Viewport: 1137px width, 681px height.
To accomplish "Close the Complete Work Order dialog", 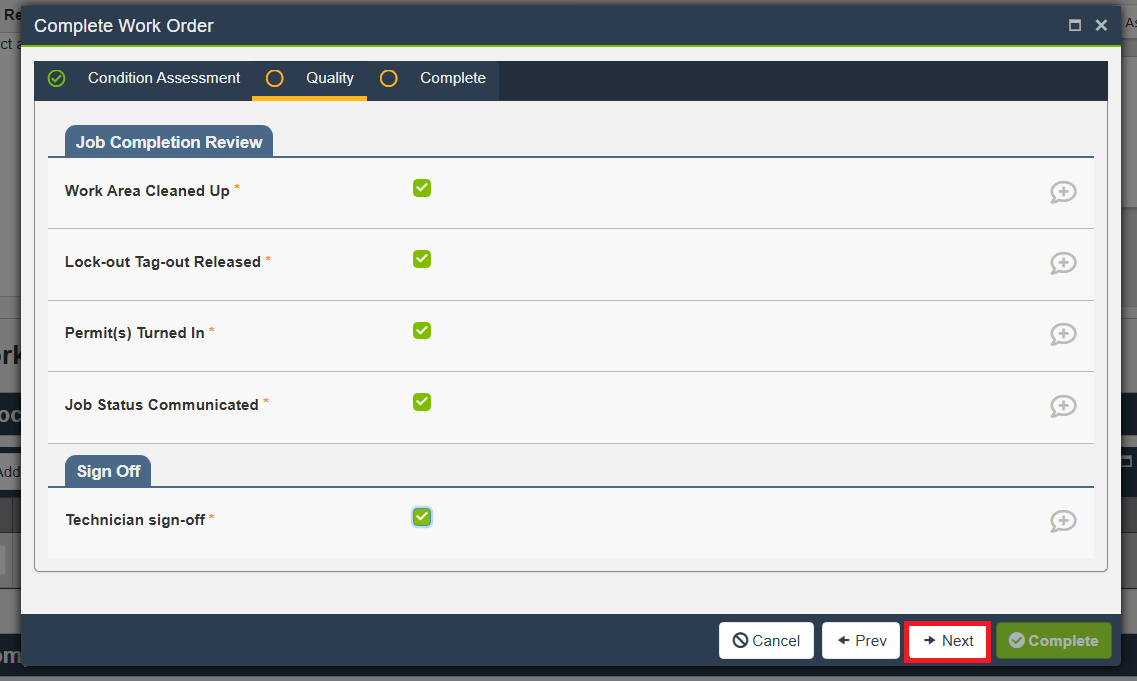I will pyautogui.click(x=1101, y=26).
